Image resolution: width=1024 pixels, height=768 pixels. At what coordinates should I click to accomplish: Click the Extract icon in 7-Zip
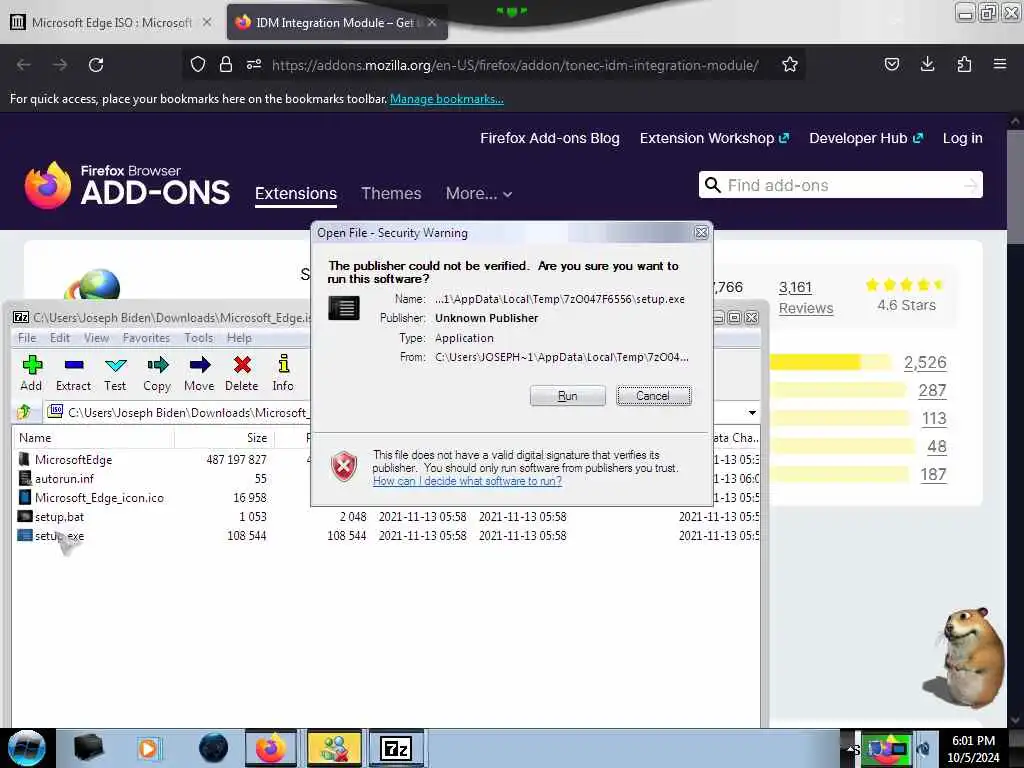pyautogui.click(x=73, y=373)
